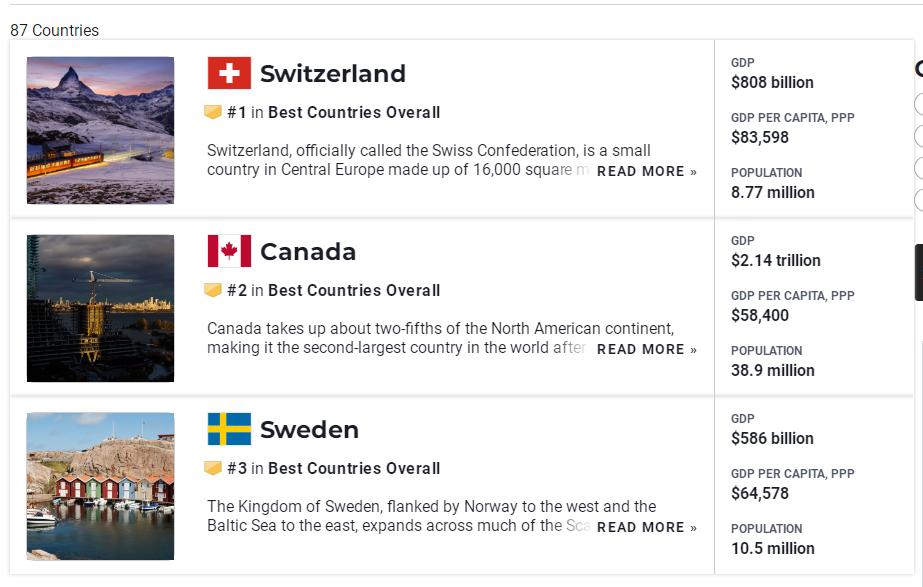The height and width of the screenshot is (587, 923).
Task: Expand Sweden description with READ MORE
Action: 647,527
